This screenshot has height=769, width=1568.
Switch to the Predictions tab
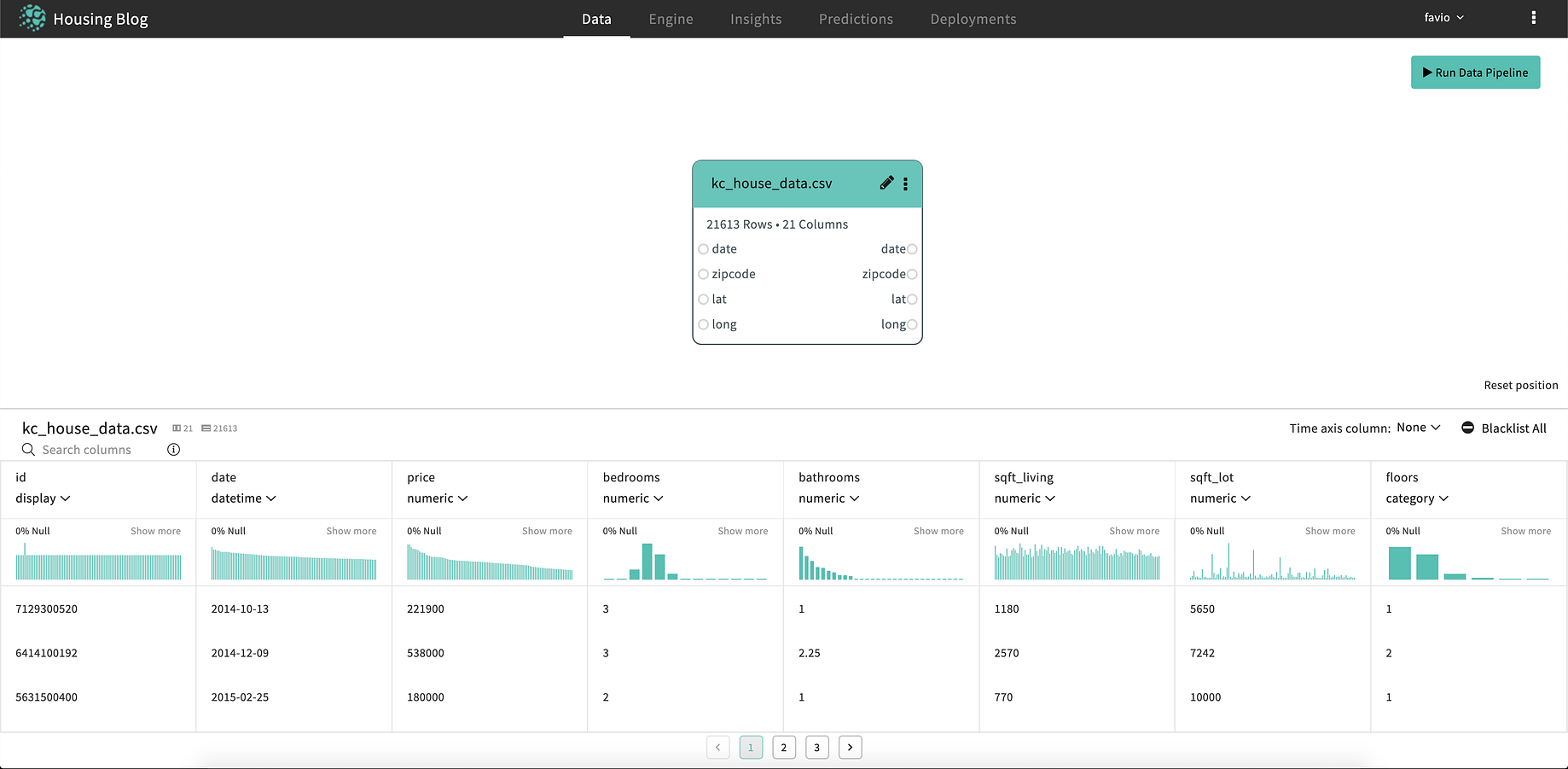click(x=856, y=19)
